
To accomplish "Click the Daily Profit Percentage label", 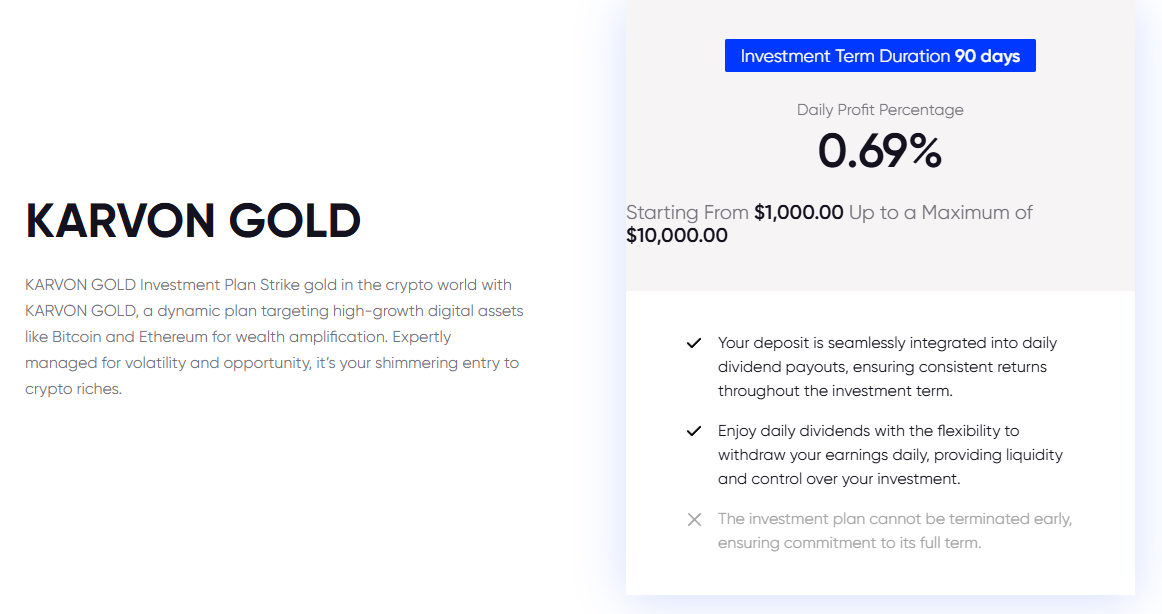I will click(x=880, y=110).
